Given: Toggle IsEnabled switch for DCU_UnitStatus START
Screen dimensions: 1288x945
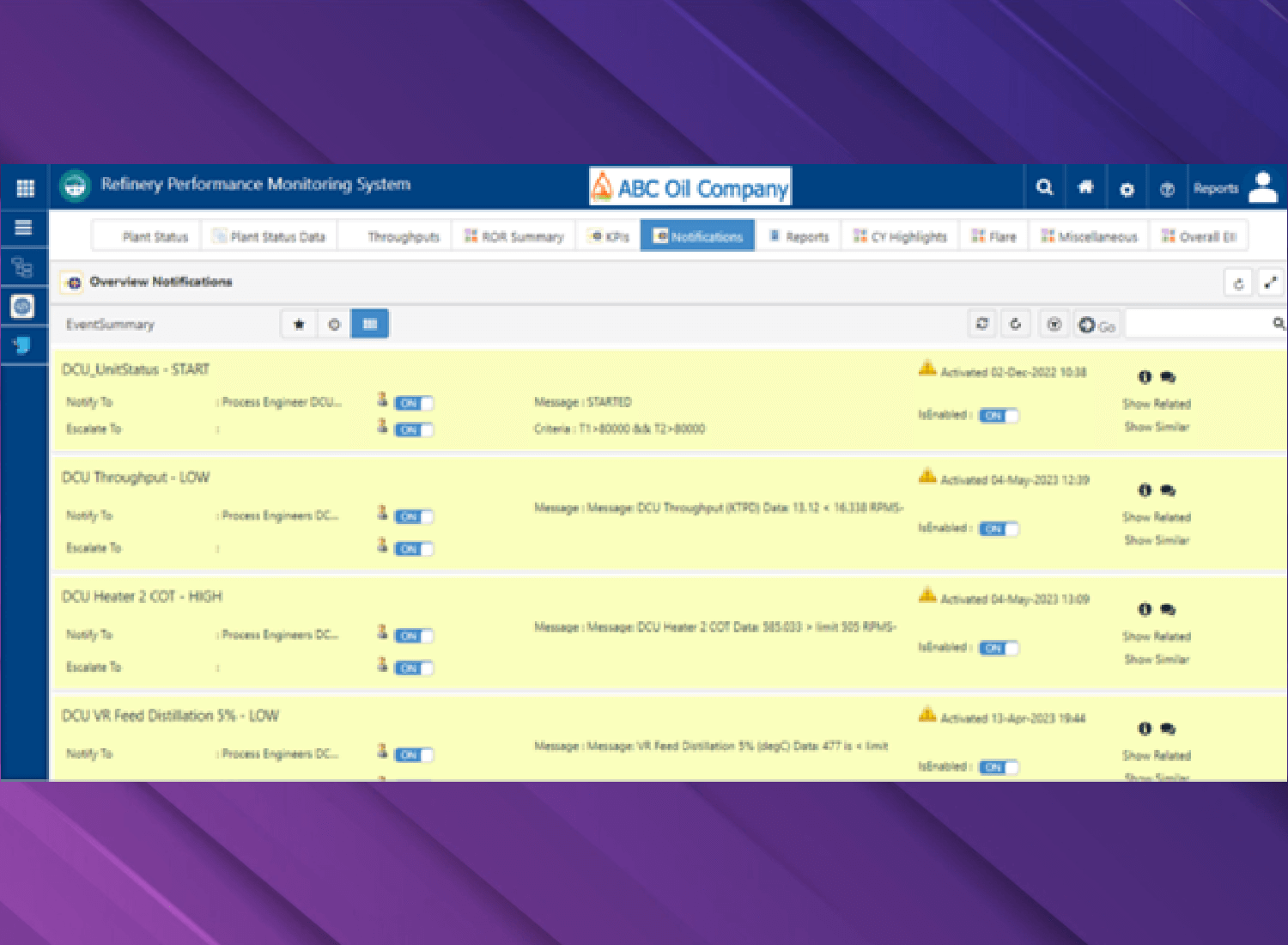Looking at the screenshot, I should coord(999,416).
